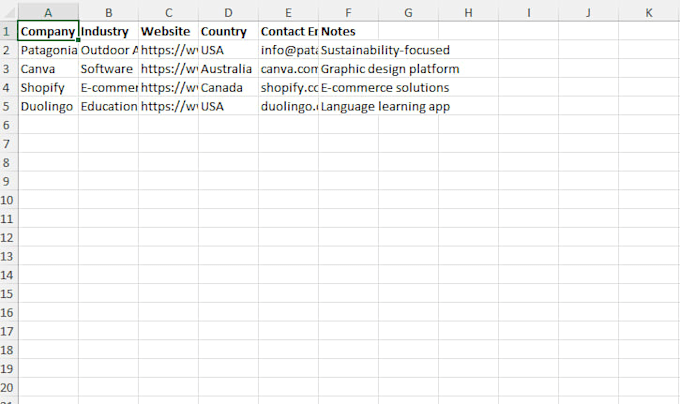Click Duolingo's contact email cell
This screenshot has width=680, height=404.
point(288,106)
